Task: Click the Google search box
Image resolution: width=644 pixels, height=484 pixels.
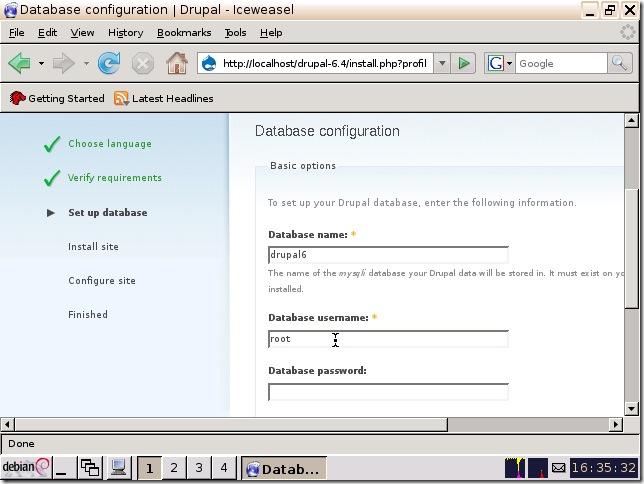Action: click(561, 63)
